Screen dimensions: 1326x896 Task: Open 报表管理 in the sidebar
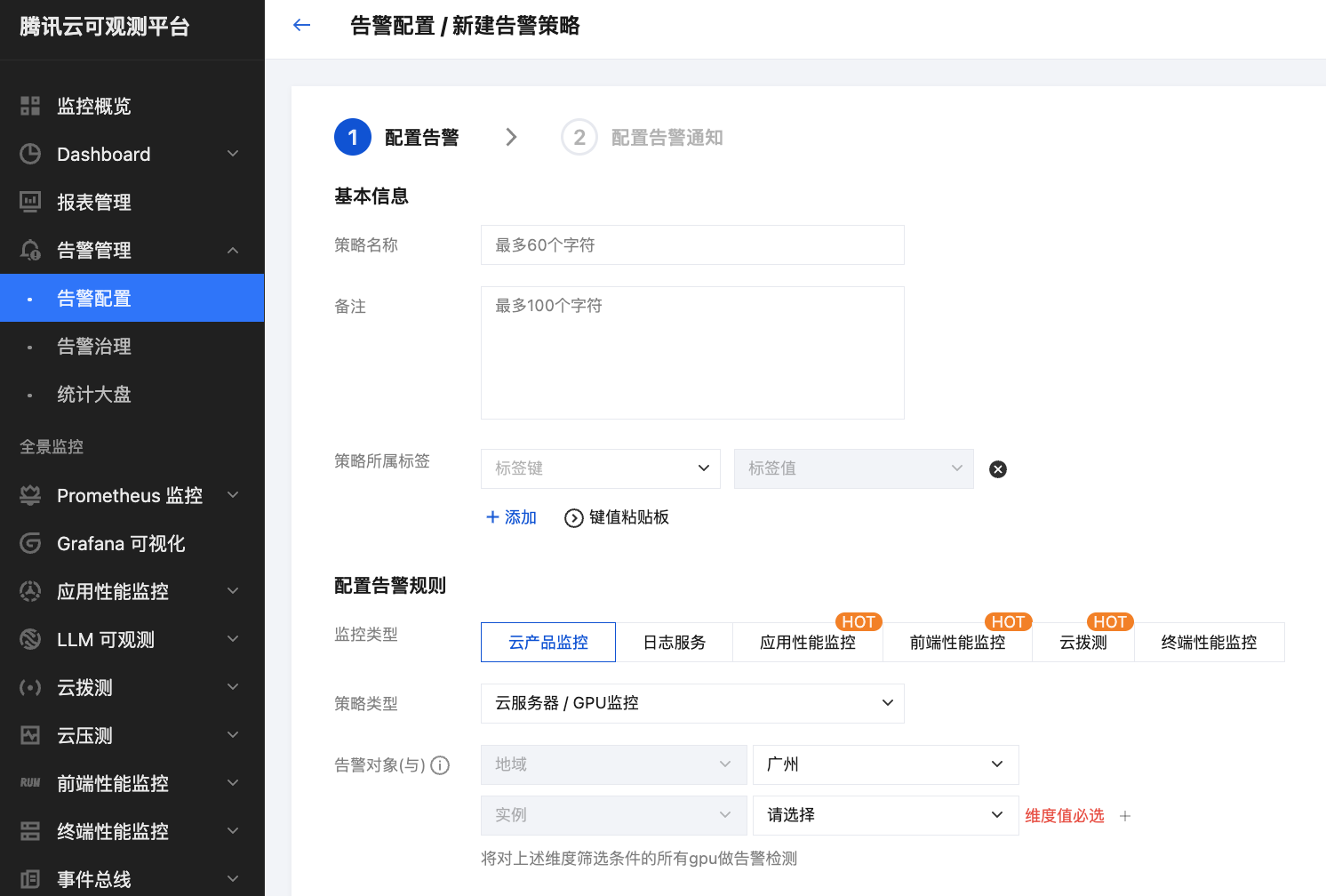(x=132, y=203)
